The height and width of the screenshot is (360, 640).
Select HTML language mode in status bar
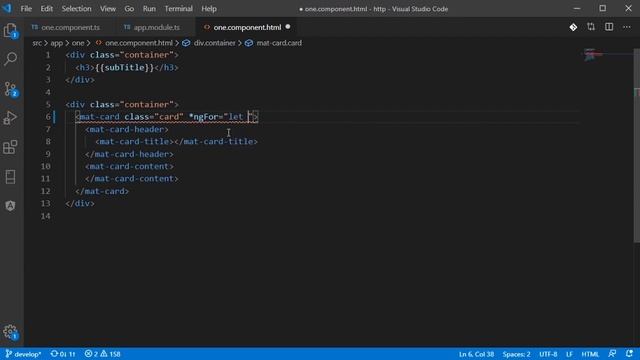(590, 354)
